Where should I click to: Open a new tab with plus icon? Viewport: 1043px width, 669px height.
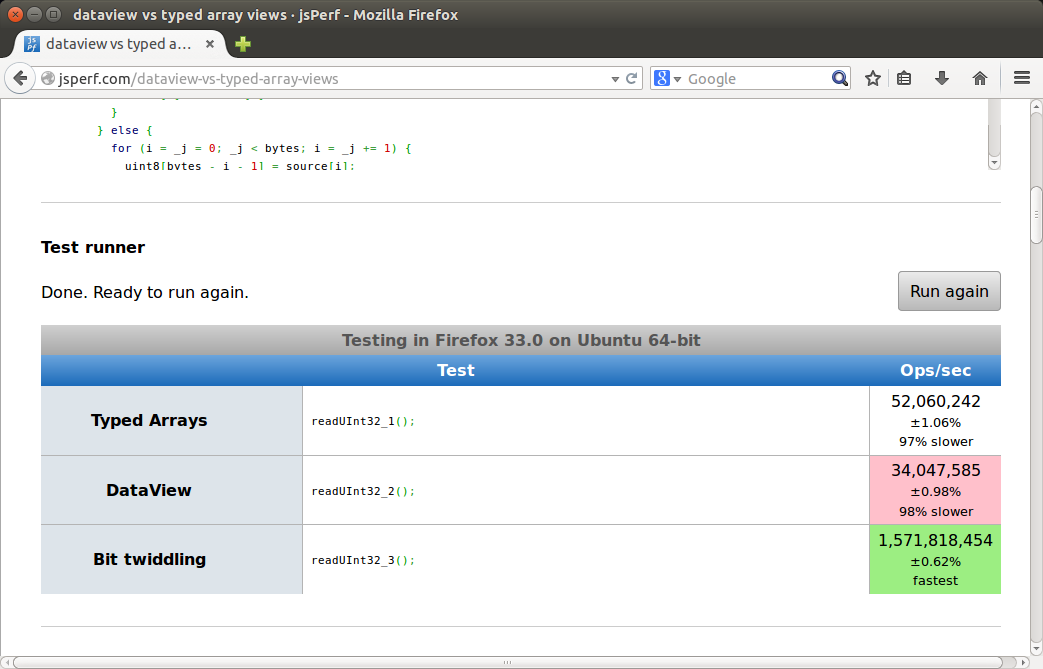point(243,44)
